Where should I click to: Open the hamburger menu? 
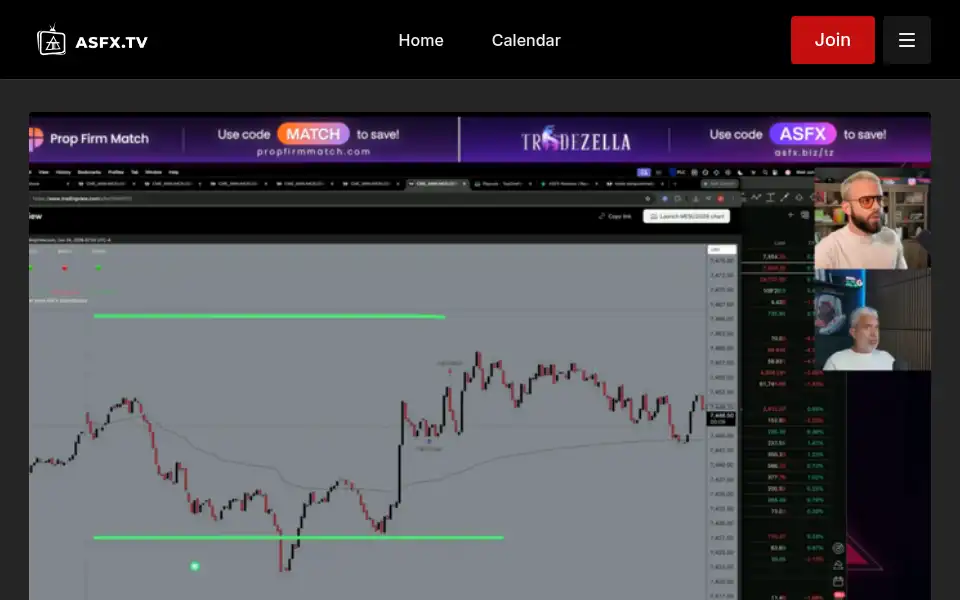[907, 40]
